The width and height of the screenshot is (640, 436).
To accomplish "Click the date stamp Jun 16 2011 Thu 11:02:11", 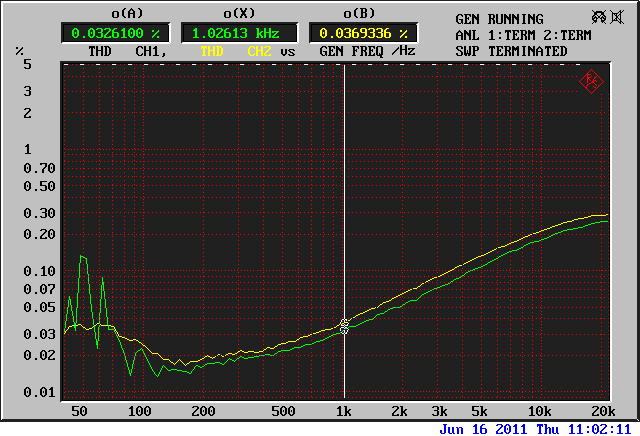I will click(x=535, y=429).
